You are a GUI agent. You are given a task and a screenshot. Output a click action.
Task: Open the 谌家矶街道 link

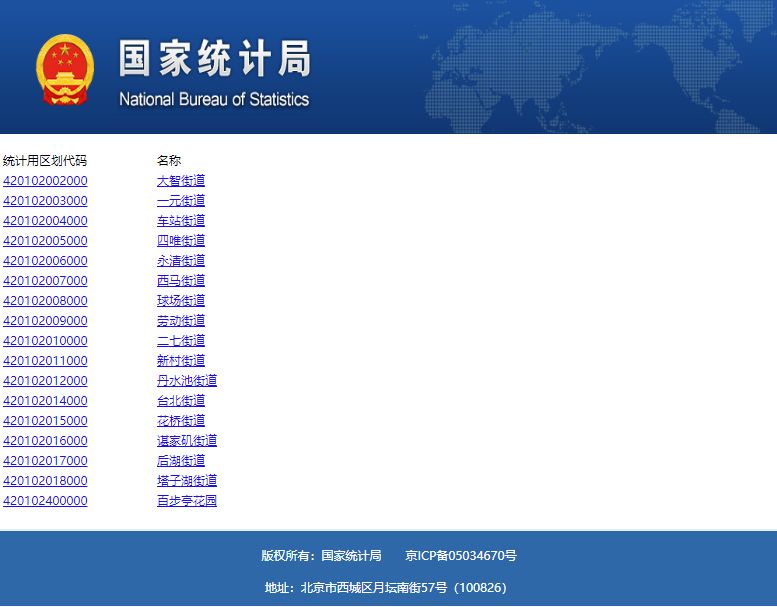point(187,441)
